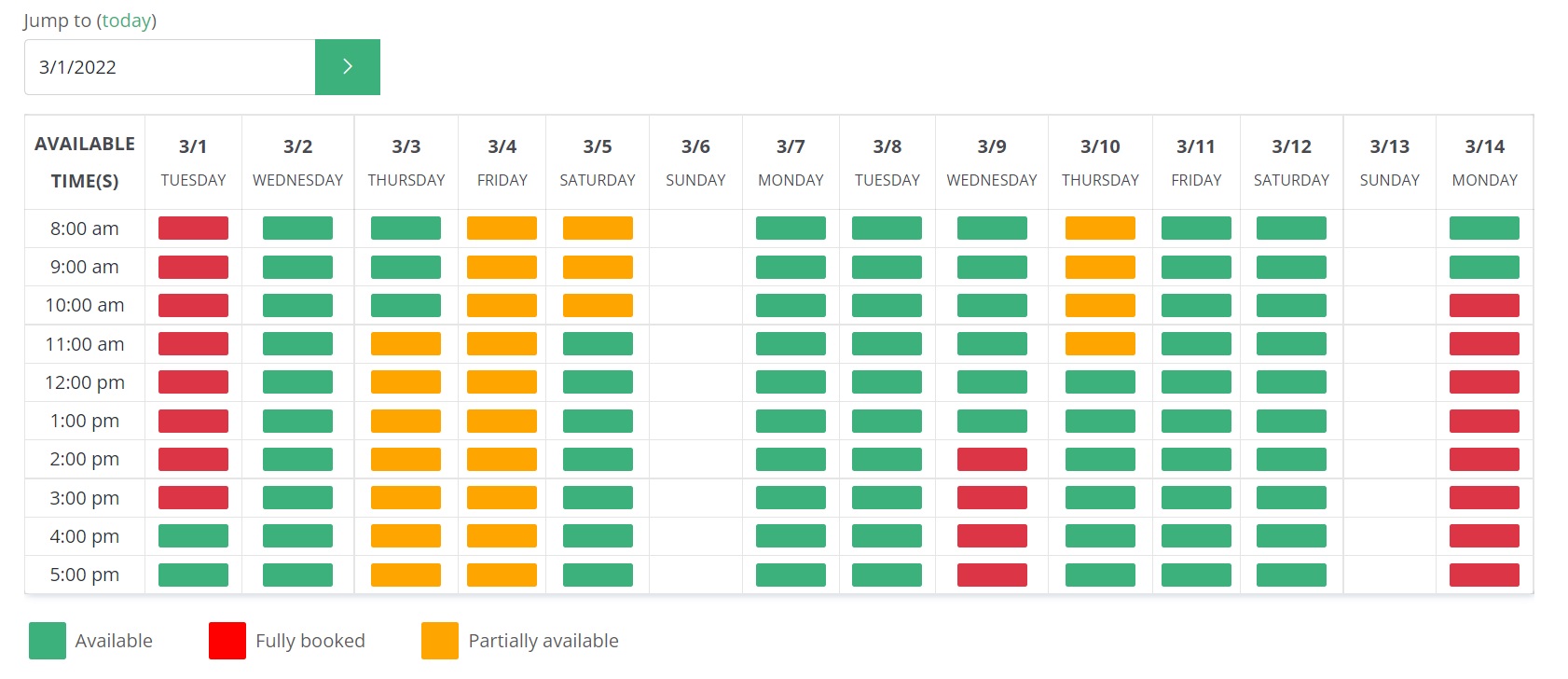Book the 3/5 Saturday 4:00 pm slot
Image resolution: width=1568 pixels, height=679 pixels.
[x=598, y=536]
